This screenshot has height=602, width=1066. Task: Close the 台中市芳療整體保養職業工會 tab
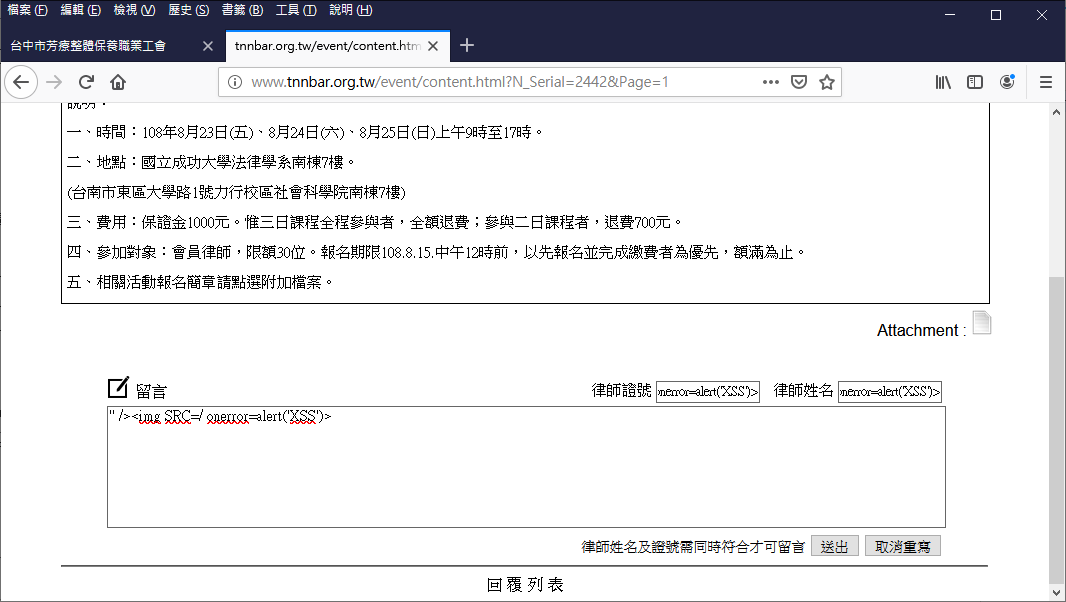pos(208,46)
